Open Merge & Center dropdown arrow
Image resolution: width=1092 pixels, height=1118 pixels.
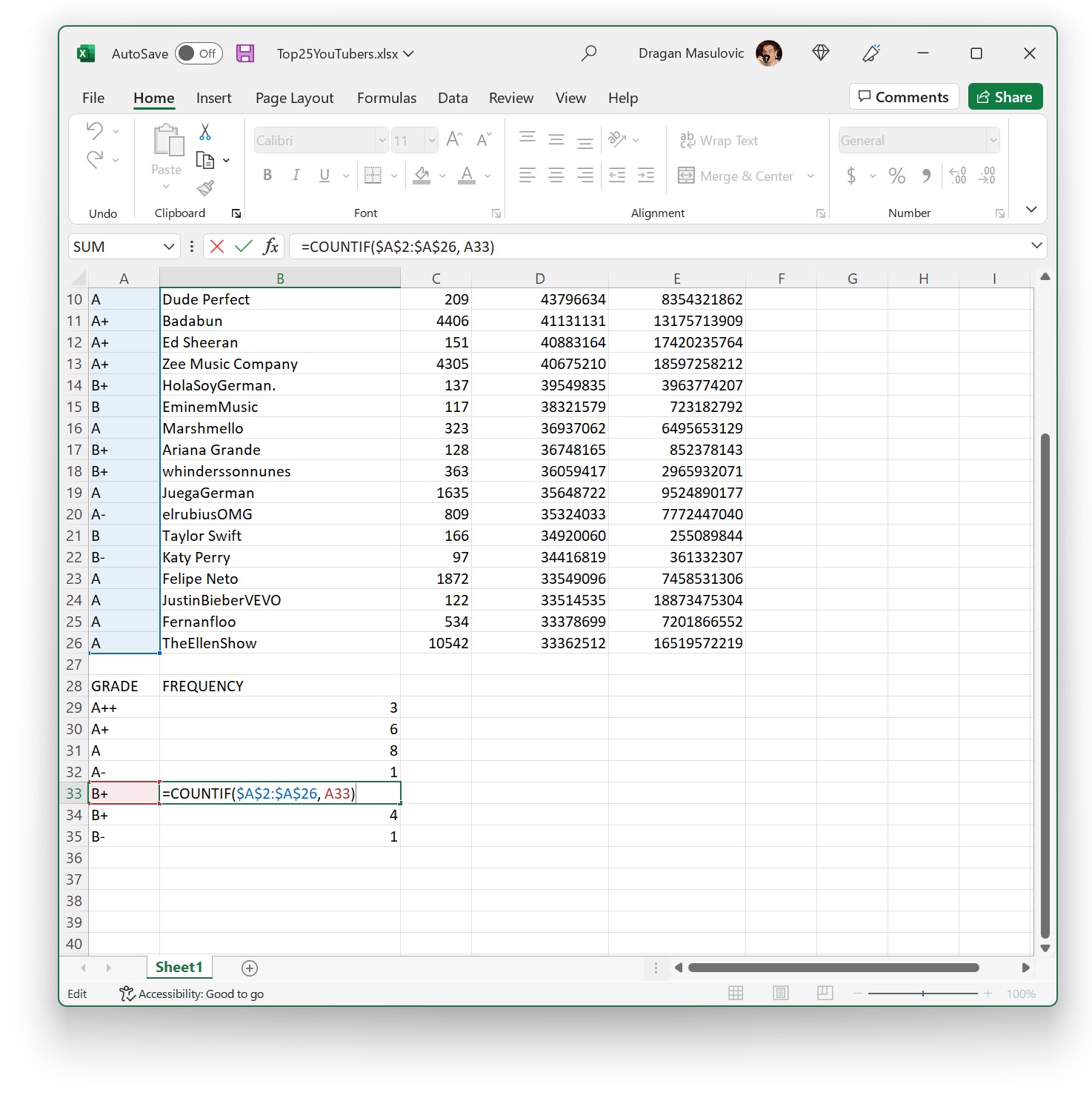pos(810,176)
